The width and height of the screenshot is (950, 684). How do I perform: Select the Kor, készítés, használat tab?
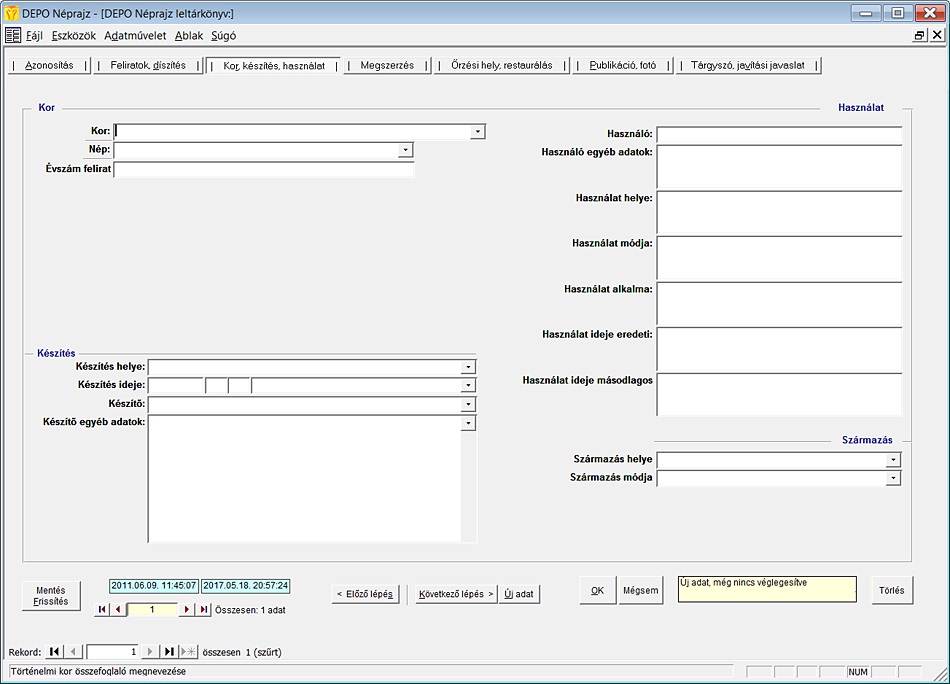click(274, 65)
